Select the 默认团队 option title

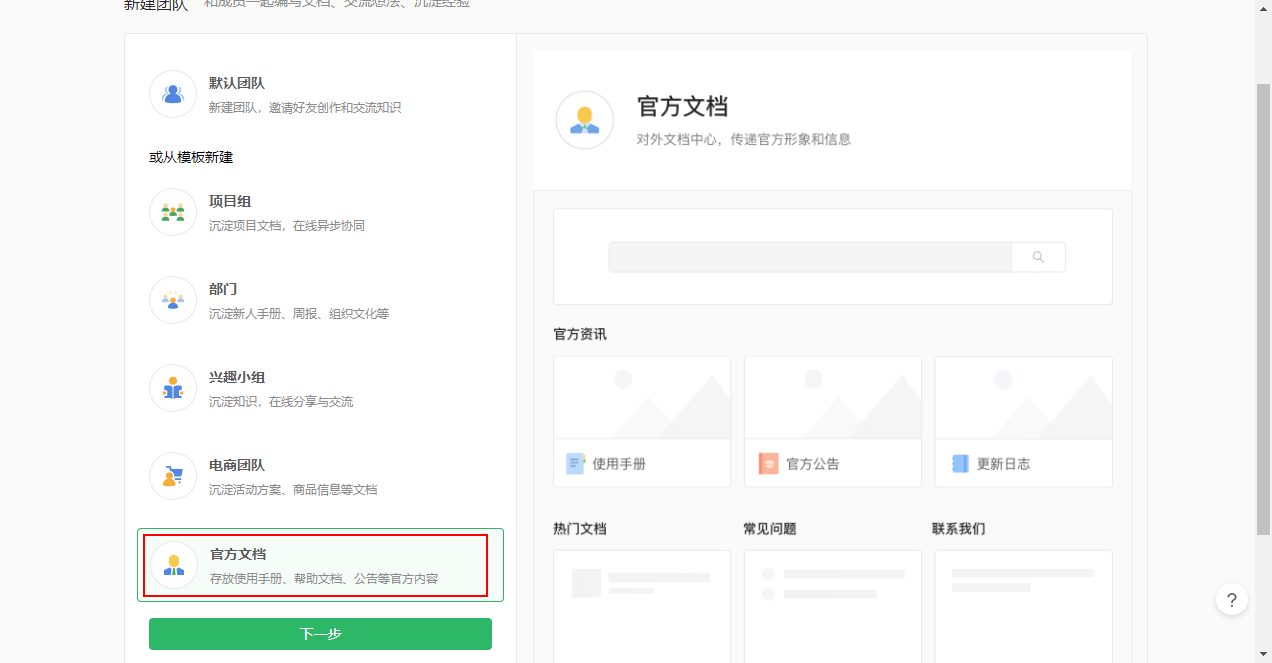pos(237,83)
